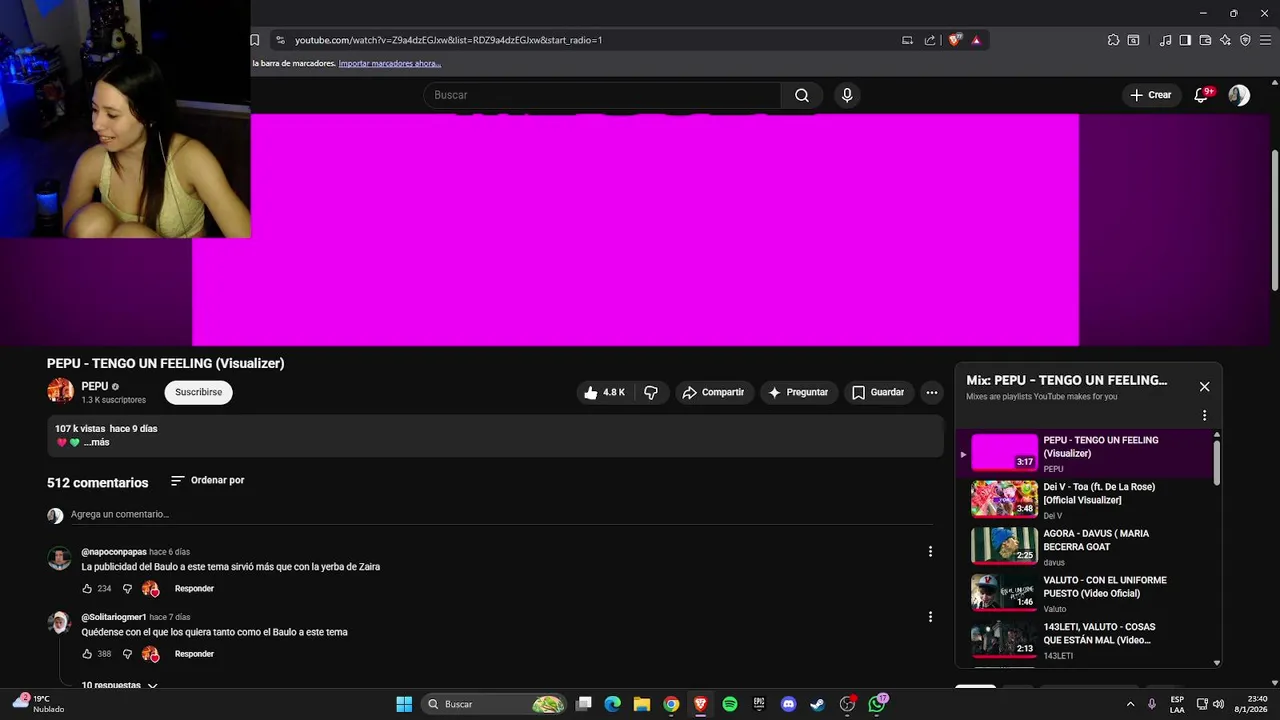Screen dimensions: 1280x720
Task: Click Mix playlist scrollbar down arrow
Action: [1217, 662]
